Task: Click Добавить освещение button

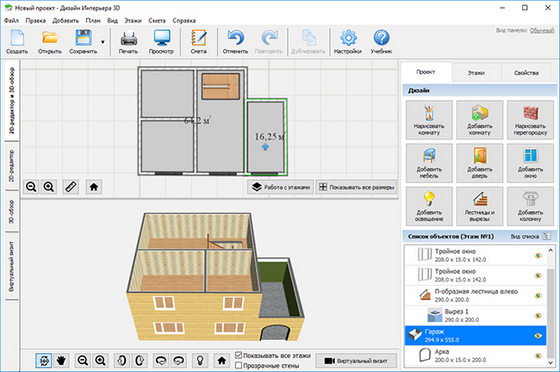Action: point(429,206)
